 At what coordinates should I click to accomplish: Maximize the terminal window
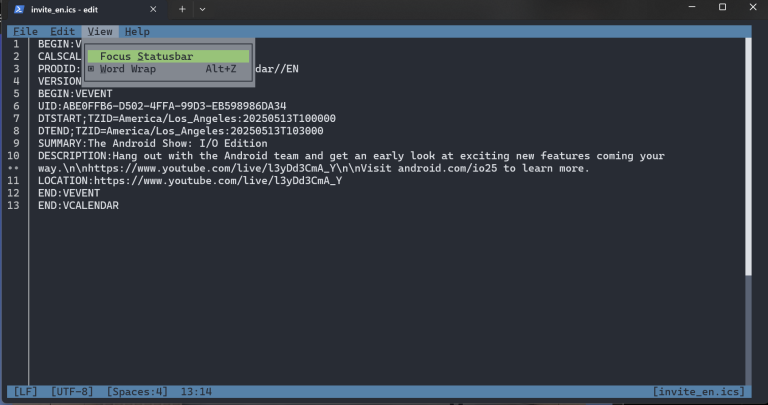pyautogui.click(x=722, y=7)
